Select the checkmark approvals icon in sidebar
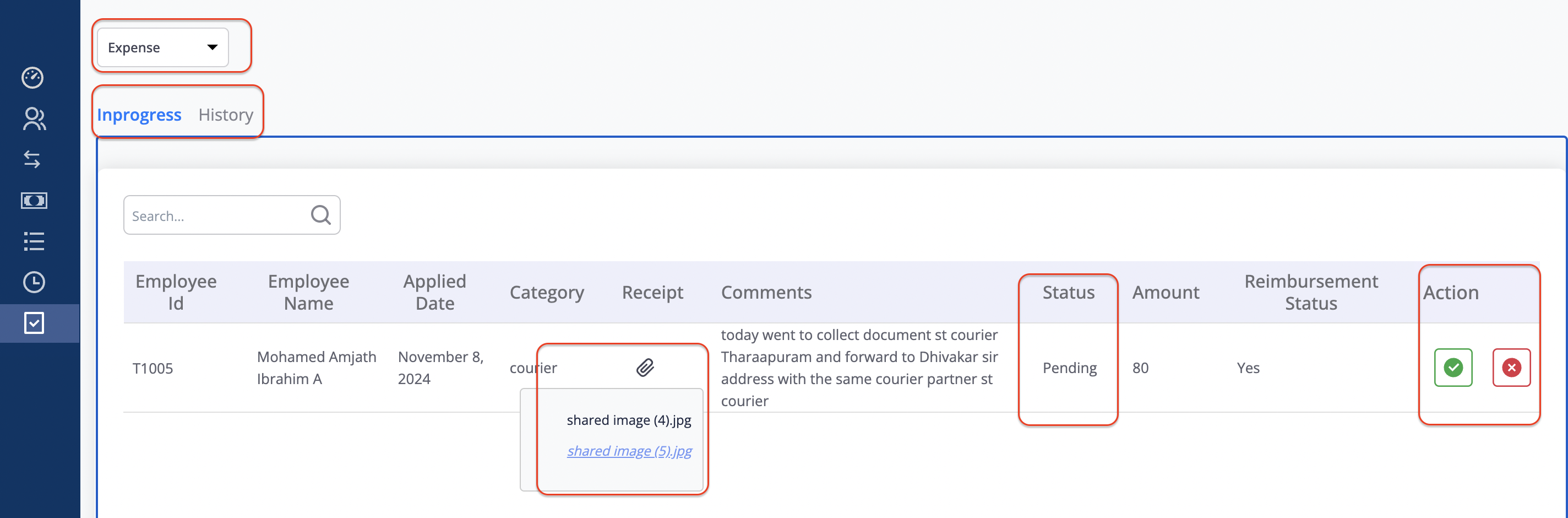 tap(34, 323)
